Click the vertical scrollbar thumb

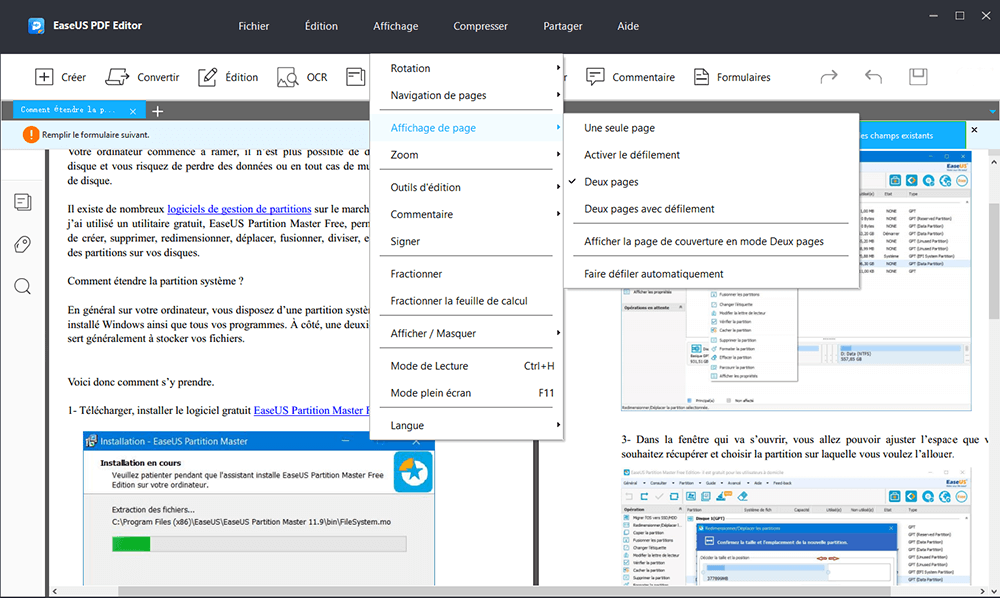994,261
